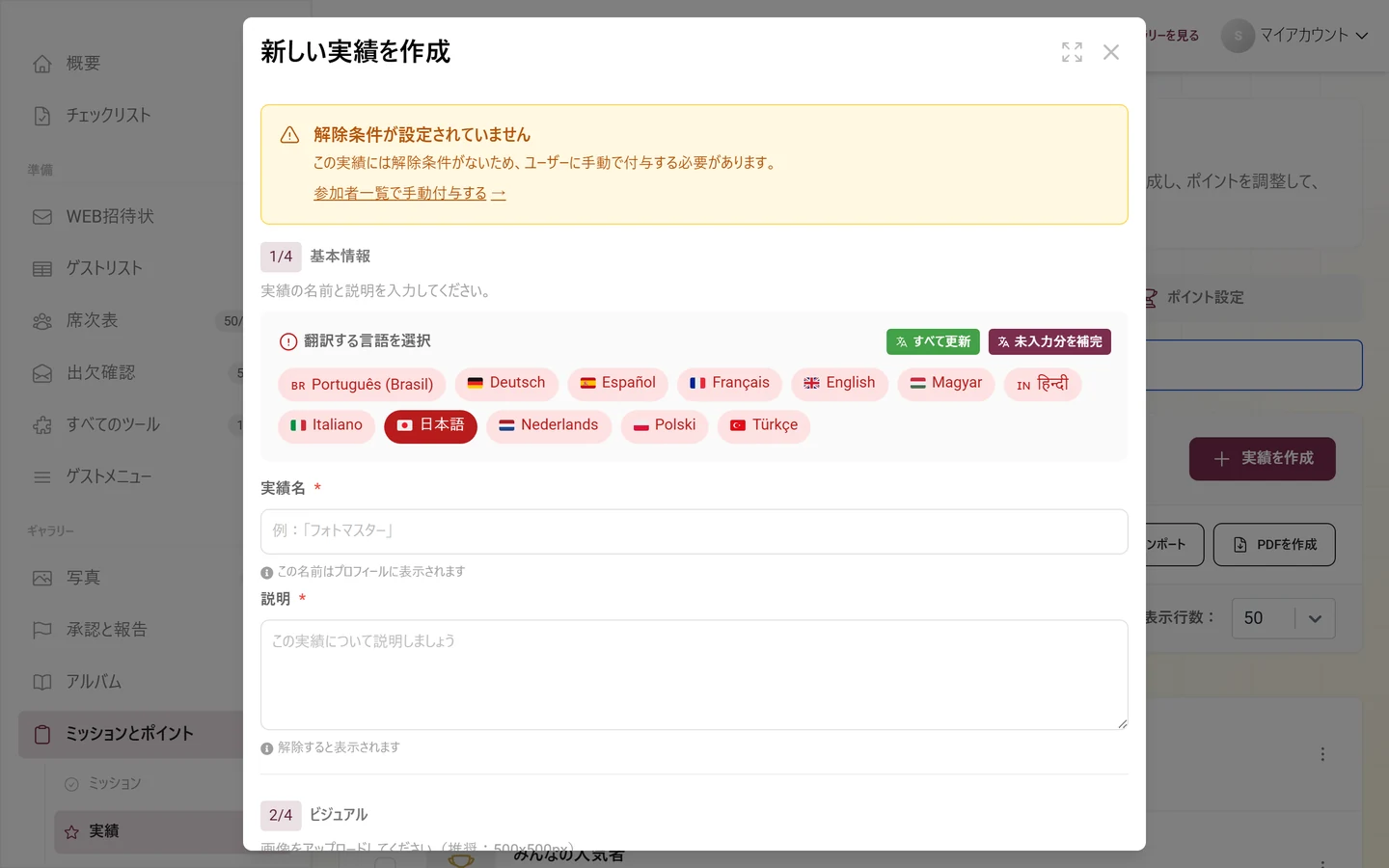This screenshot has height=868, width=1389.
Task: Click the 実績 star icon
Action: click(71, 831)
